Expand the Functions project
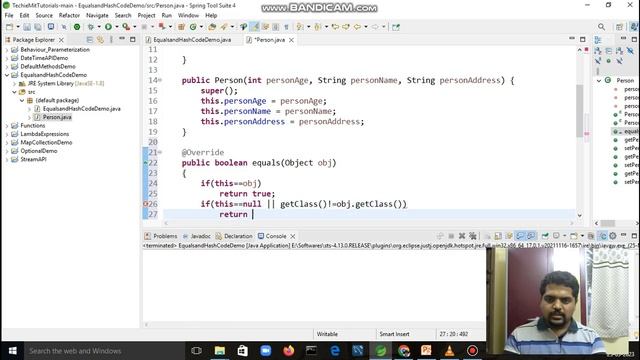Viewport: 640px width, 360px height. pos(7,126)
